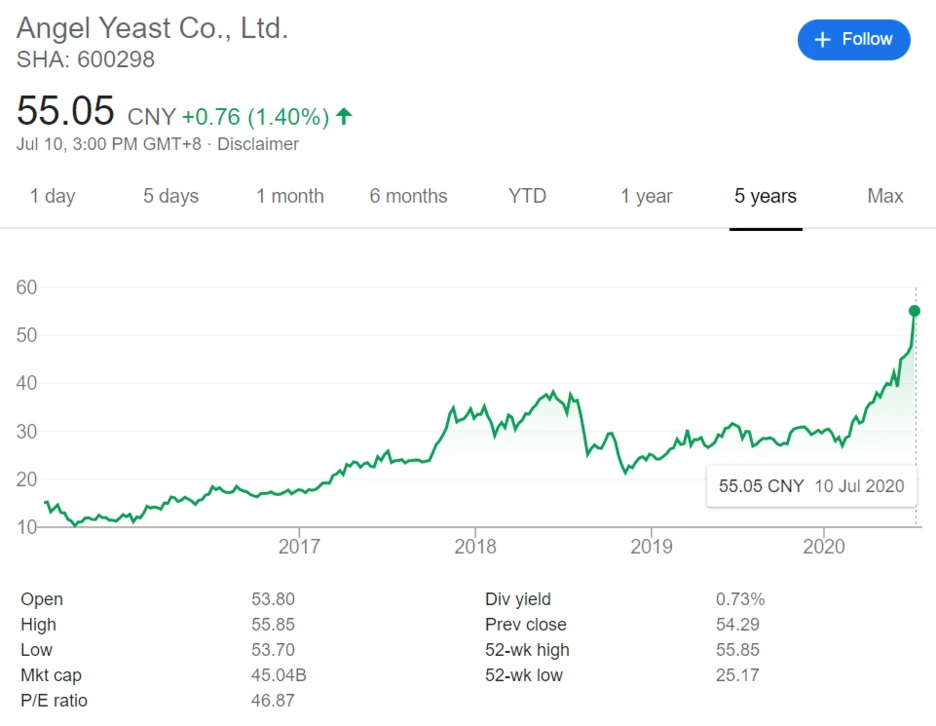Click the Follow button
The height and width of the screenshot is (726, 936).
point(854,40)
